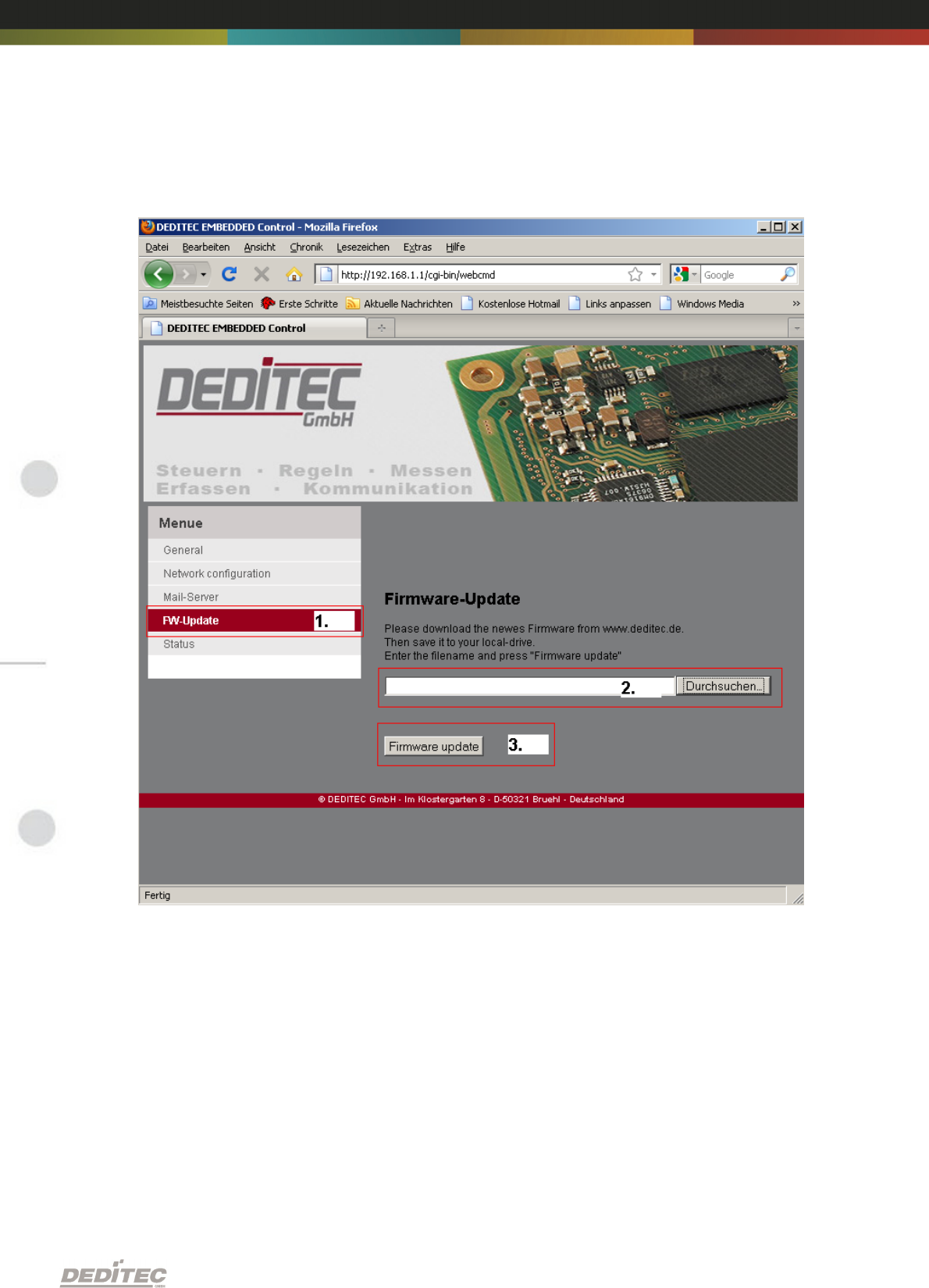Show more bookmarks with the chevron
Viewport: 929px width, 1288px height.
click(x=796, y=304)
